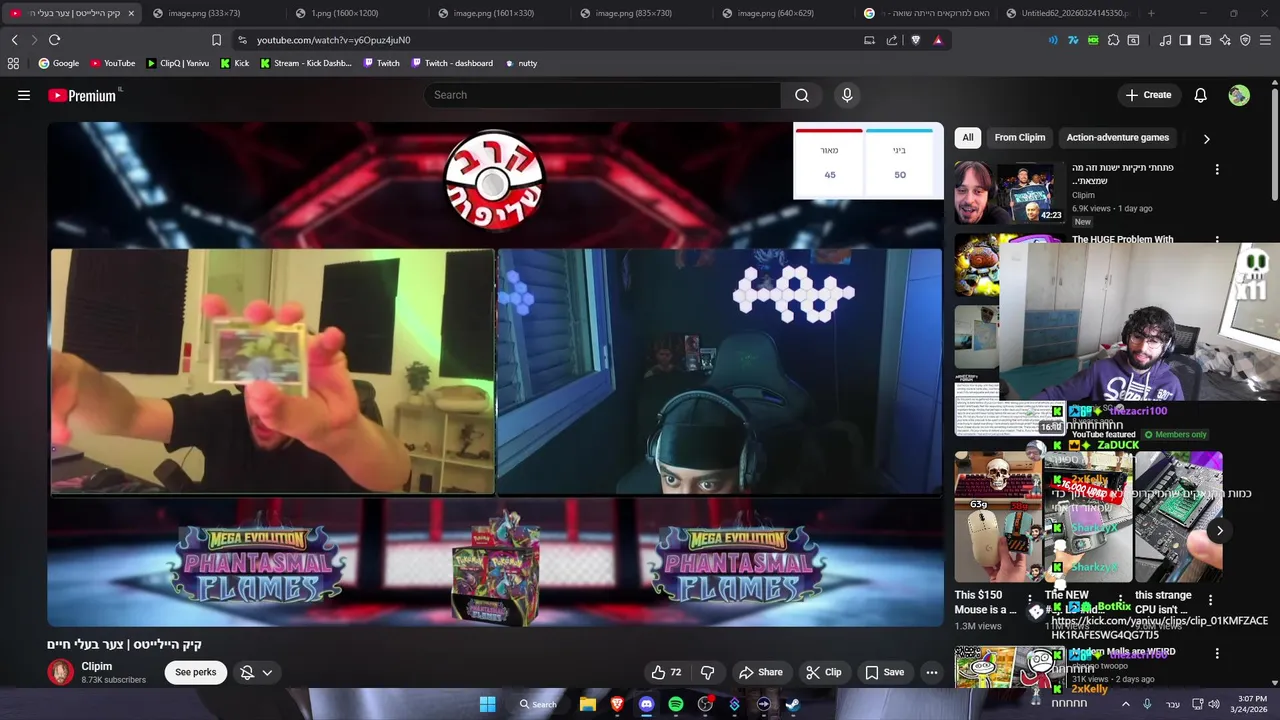
Task: Click the YouTube search magnifier button
Action: [x=802, y=95]
